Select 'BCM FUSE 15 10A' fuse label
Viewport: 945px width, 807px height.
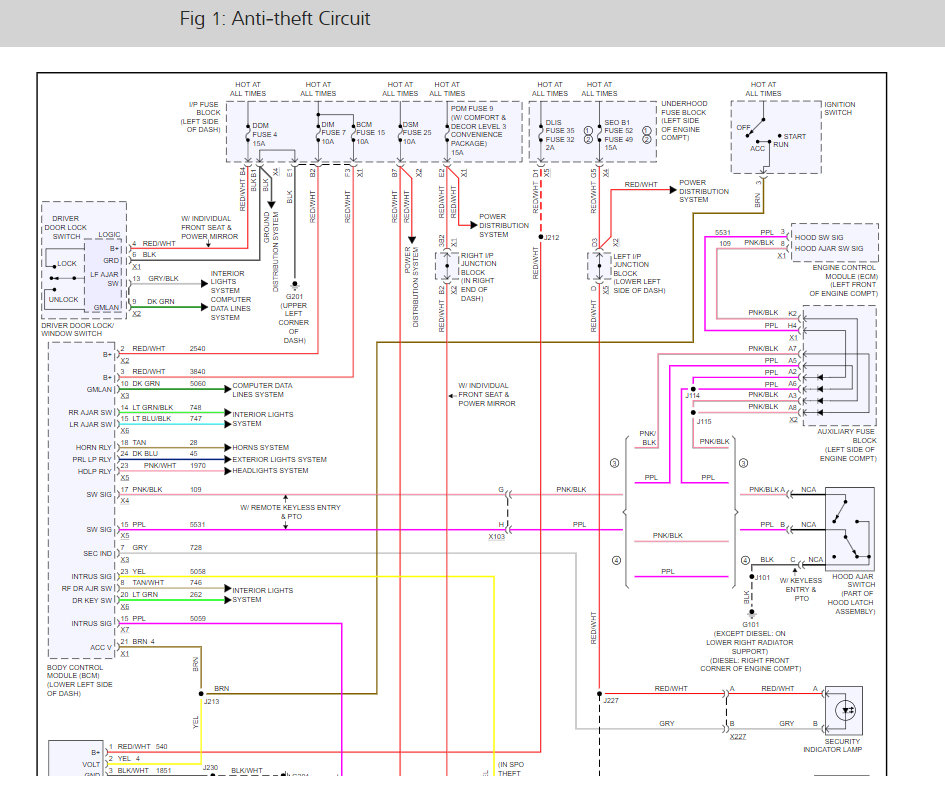[370, 133]
